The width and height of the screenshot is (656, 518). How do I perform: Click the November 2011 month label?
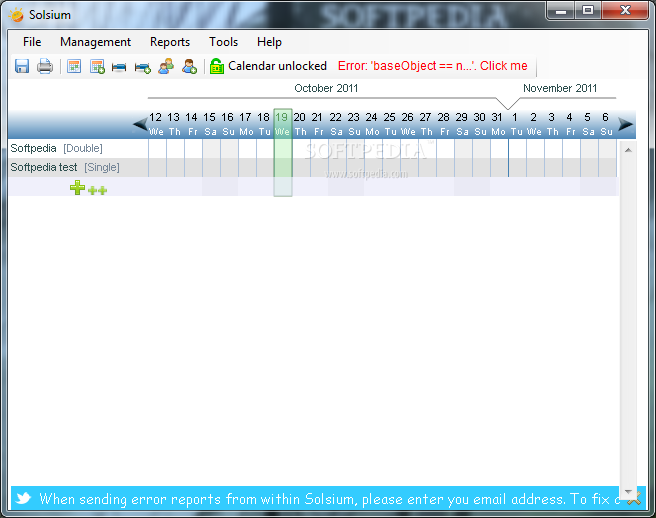tap(560, 88)
